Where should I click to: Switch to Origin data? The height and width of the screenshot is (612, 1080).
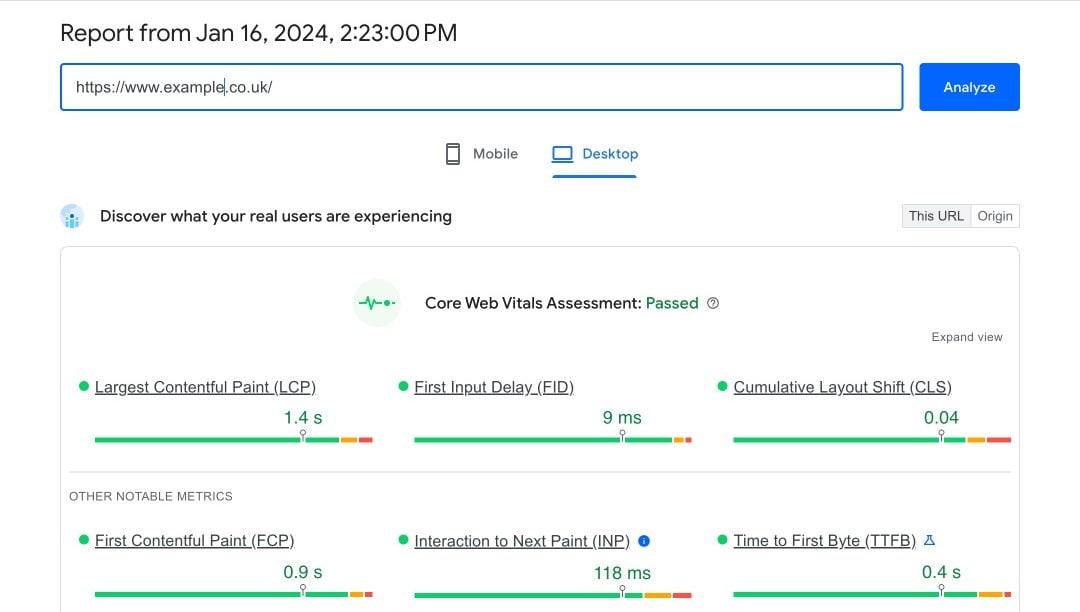pyautogui.click(x=995, y=216)
